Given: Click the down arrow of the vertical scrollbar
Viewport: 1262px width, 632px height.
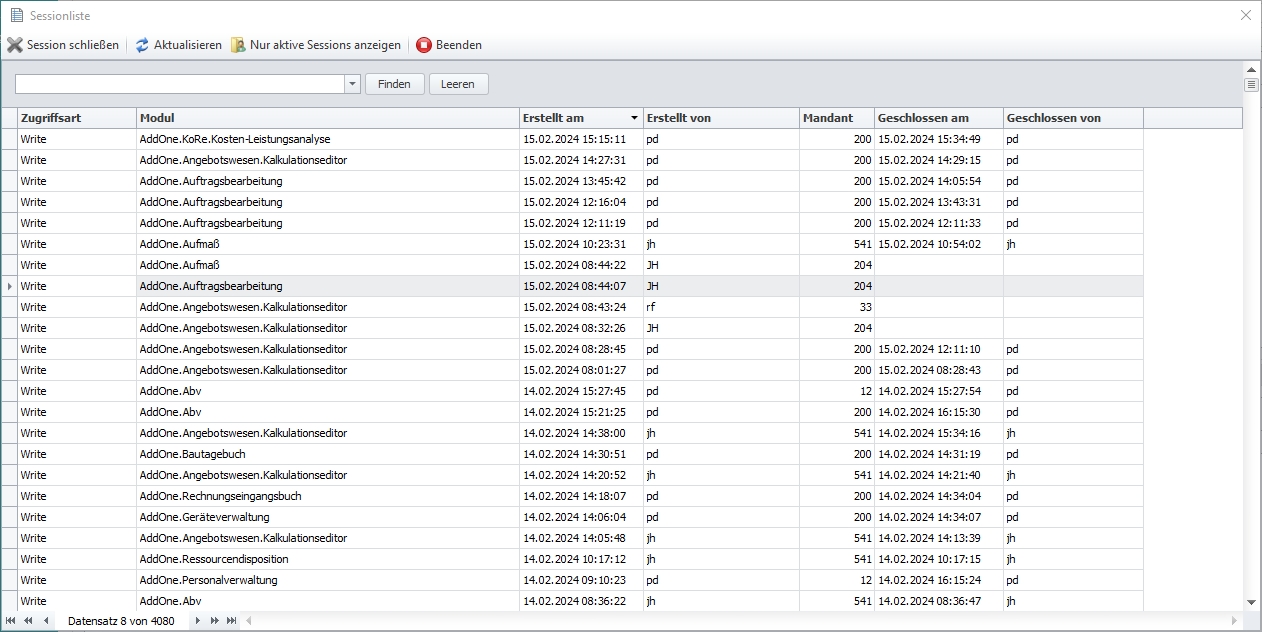Looking at the screenshot, I should pos(1252,604).
